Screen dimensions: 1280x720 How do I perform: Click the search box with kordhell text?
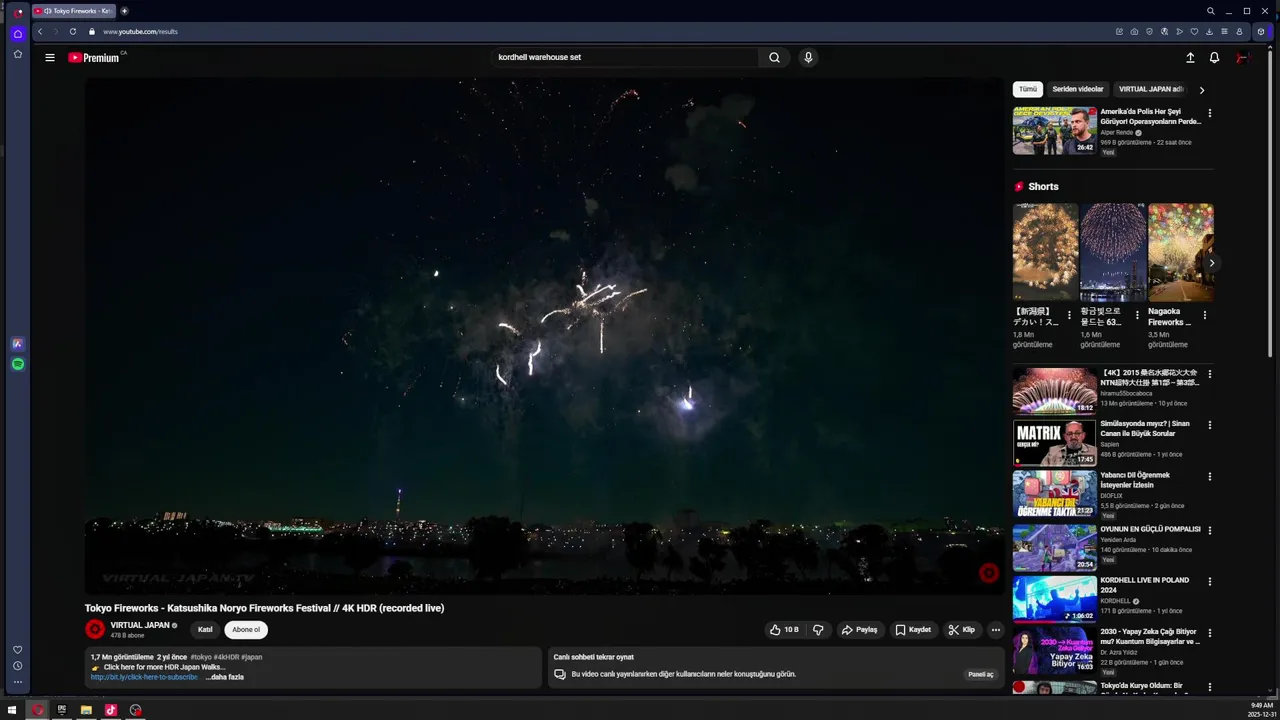625,58
